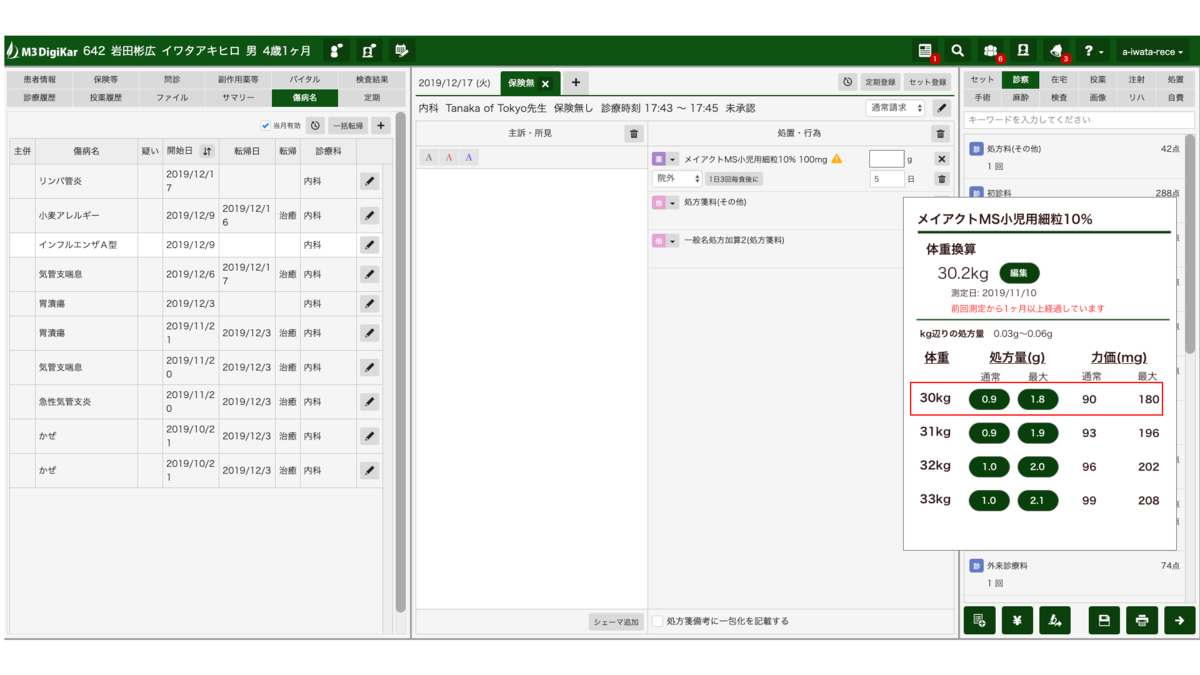
Task: Switch to the 患者情報 tab
Action: point(40,79)
